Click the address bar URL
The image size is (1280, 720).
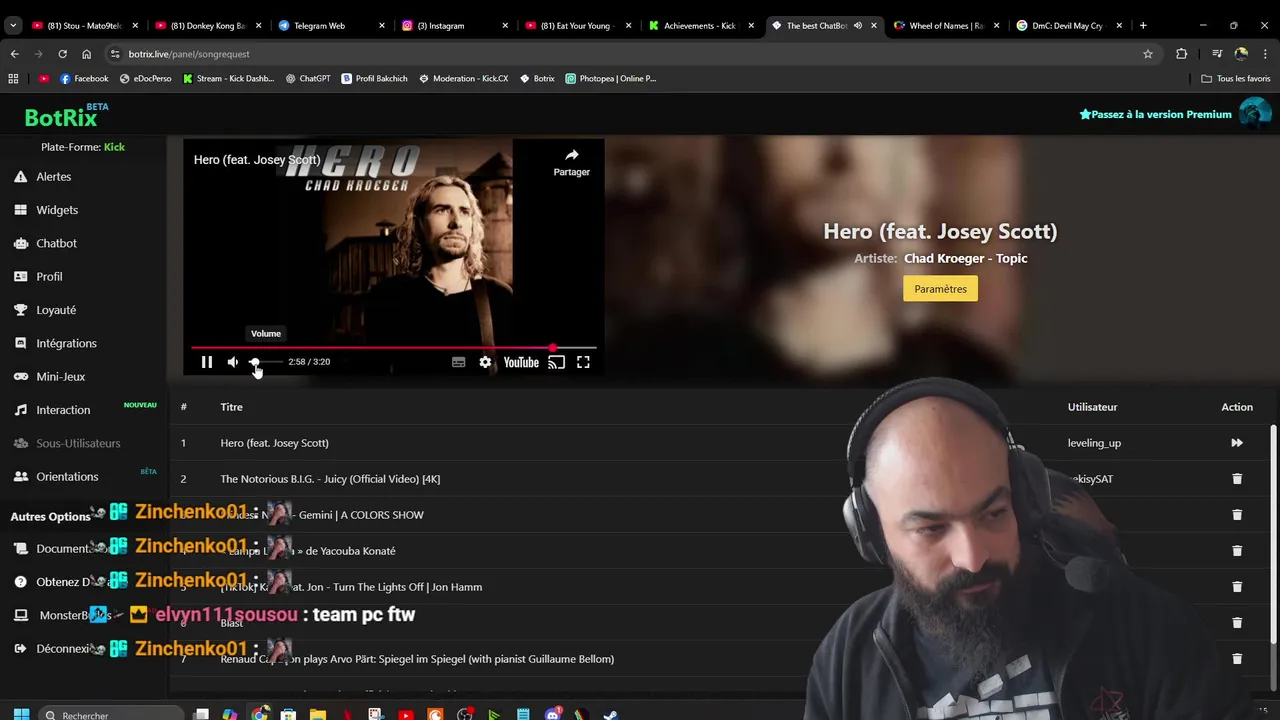(189, 54)
